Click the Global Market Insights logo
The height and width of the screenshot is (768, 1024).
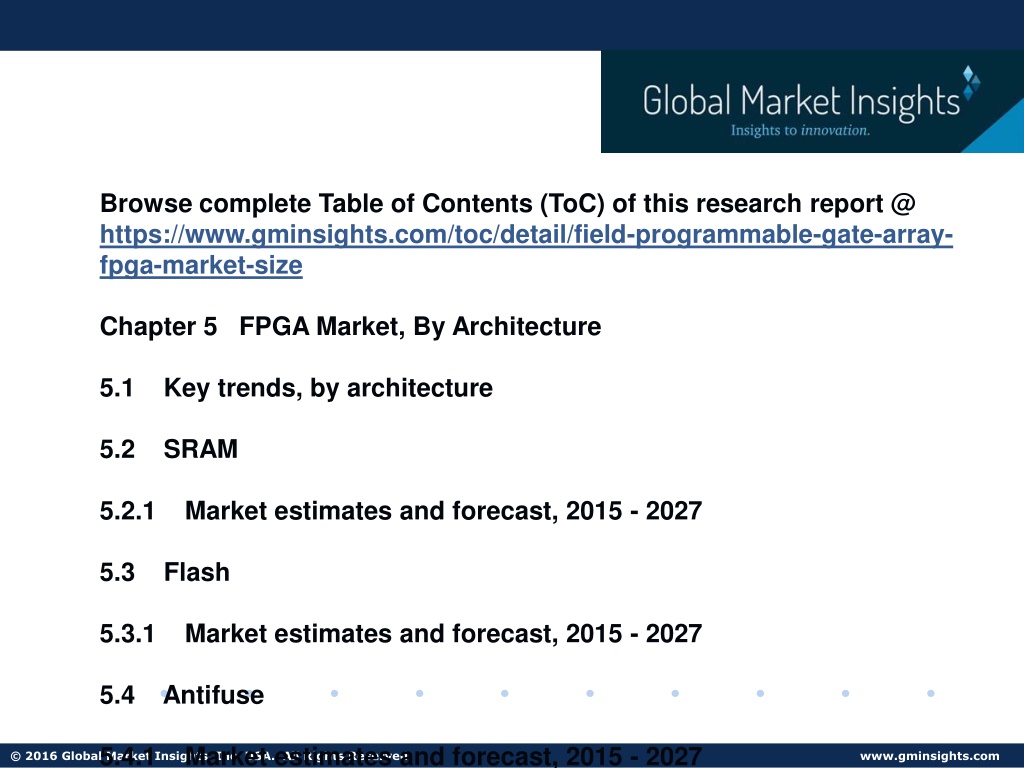[x=812, y=102]
